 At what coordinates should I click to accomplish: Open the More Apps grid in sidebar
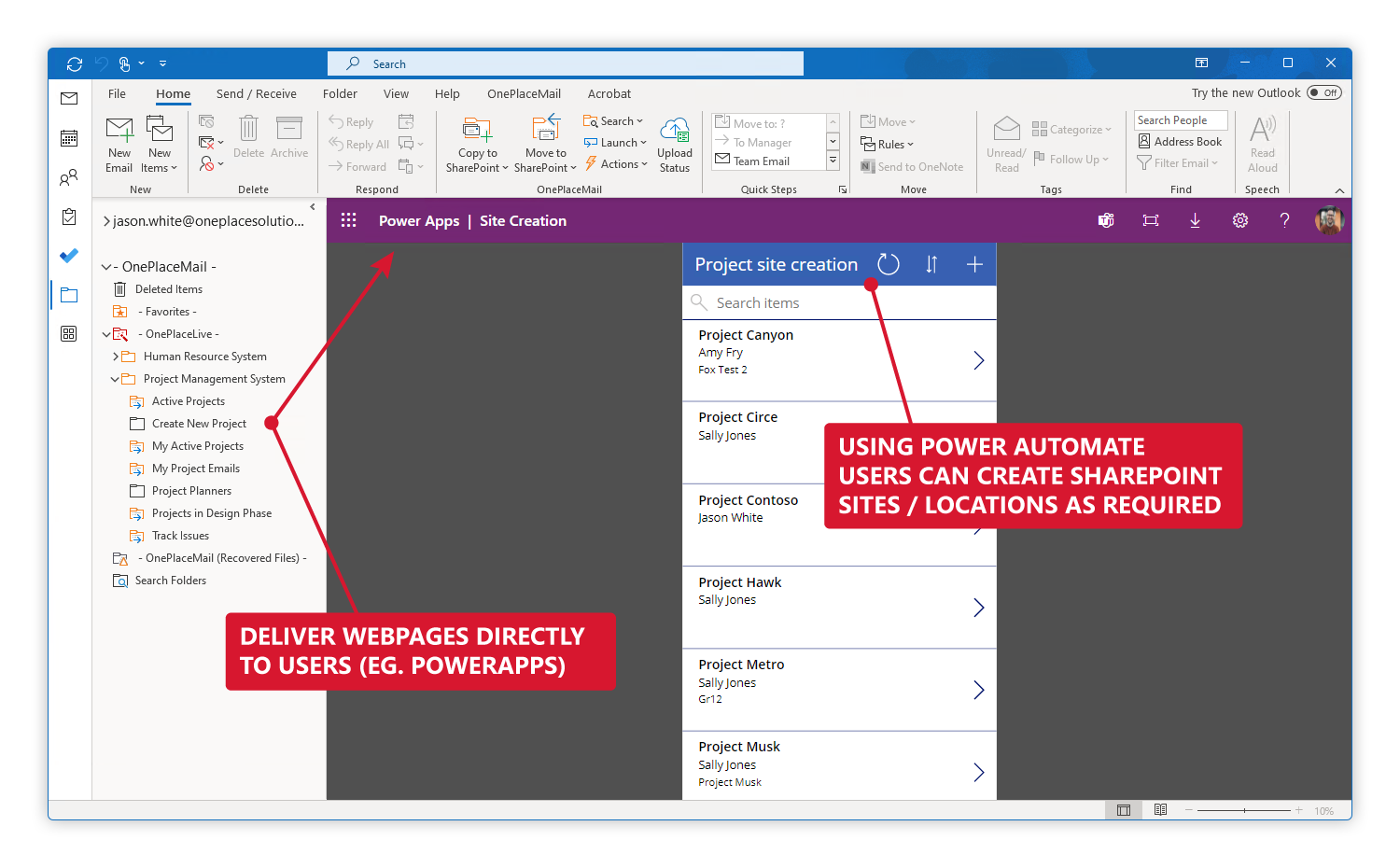click(69, 334)
